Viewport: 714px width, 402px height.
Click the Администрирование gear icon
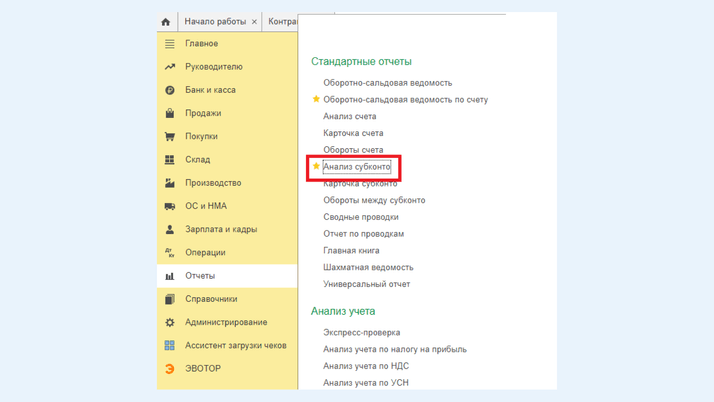[169, 322]
